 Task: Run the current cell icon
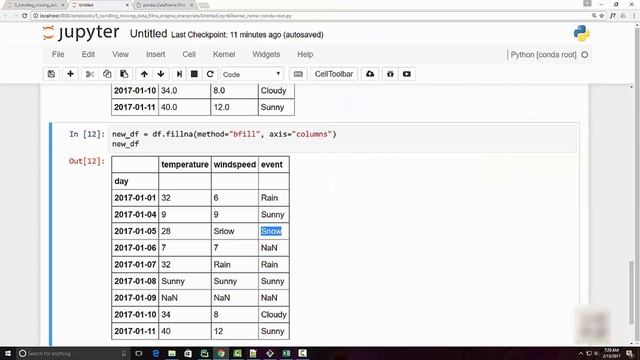coord(179,74)
